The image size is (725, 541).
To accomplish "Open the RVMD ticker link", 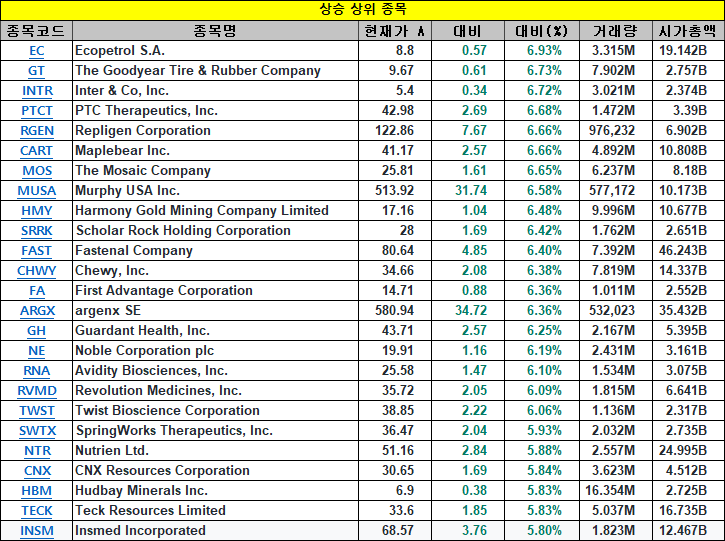I will [x=37, y=391].
